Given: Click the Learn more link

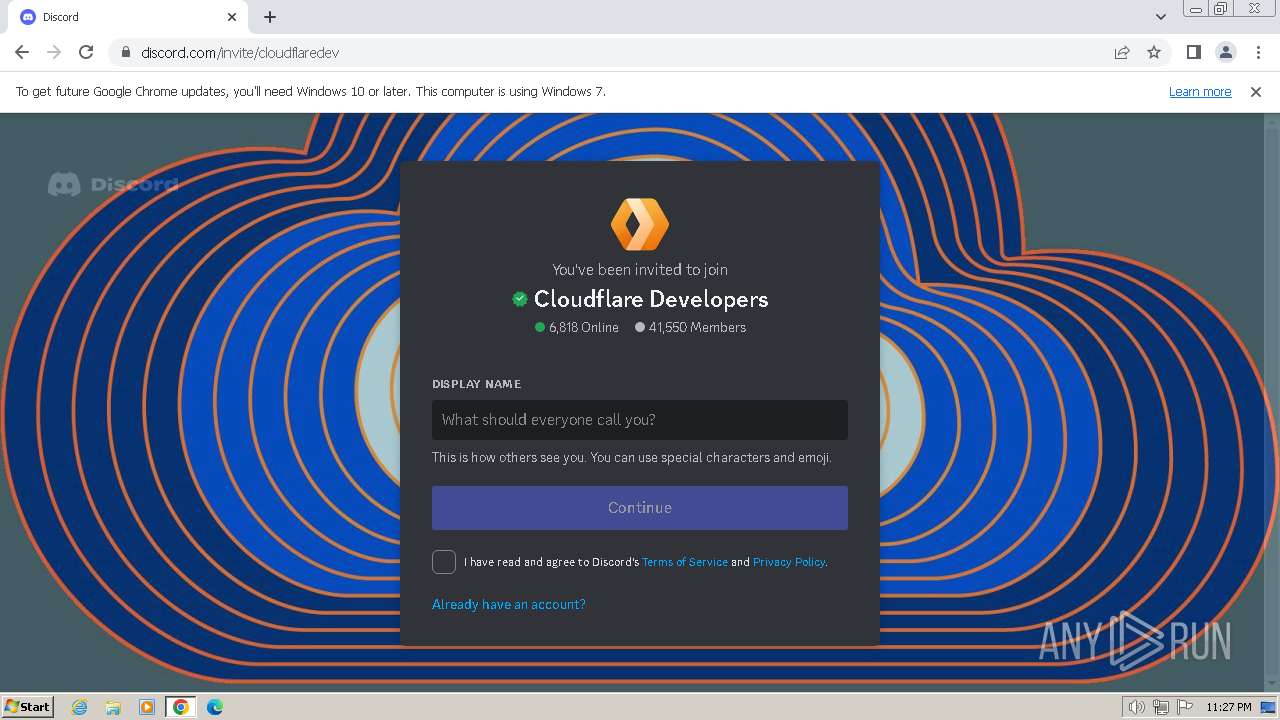Looking at the screenshot, I should [1200, 91].
